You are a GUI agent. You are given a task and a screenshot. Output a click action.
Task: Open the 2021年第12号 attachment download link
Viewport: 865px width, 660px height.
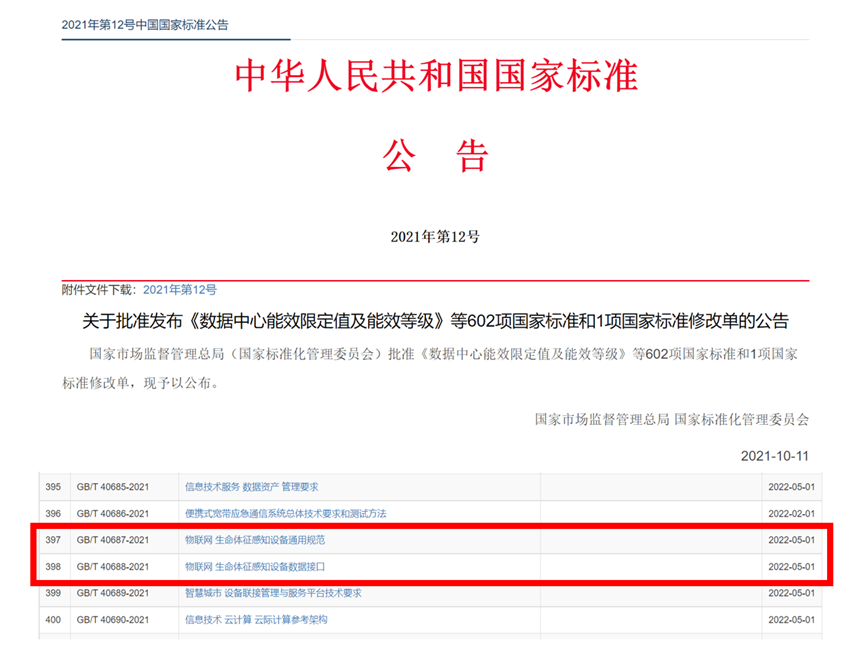click(x=180, y=289)
